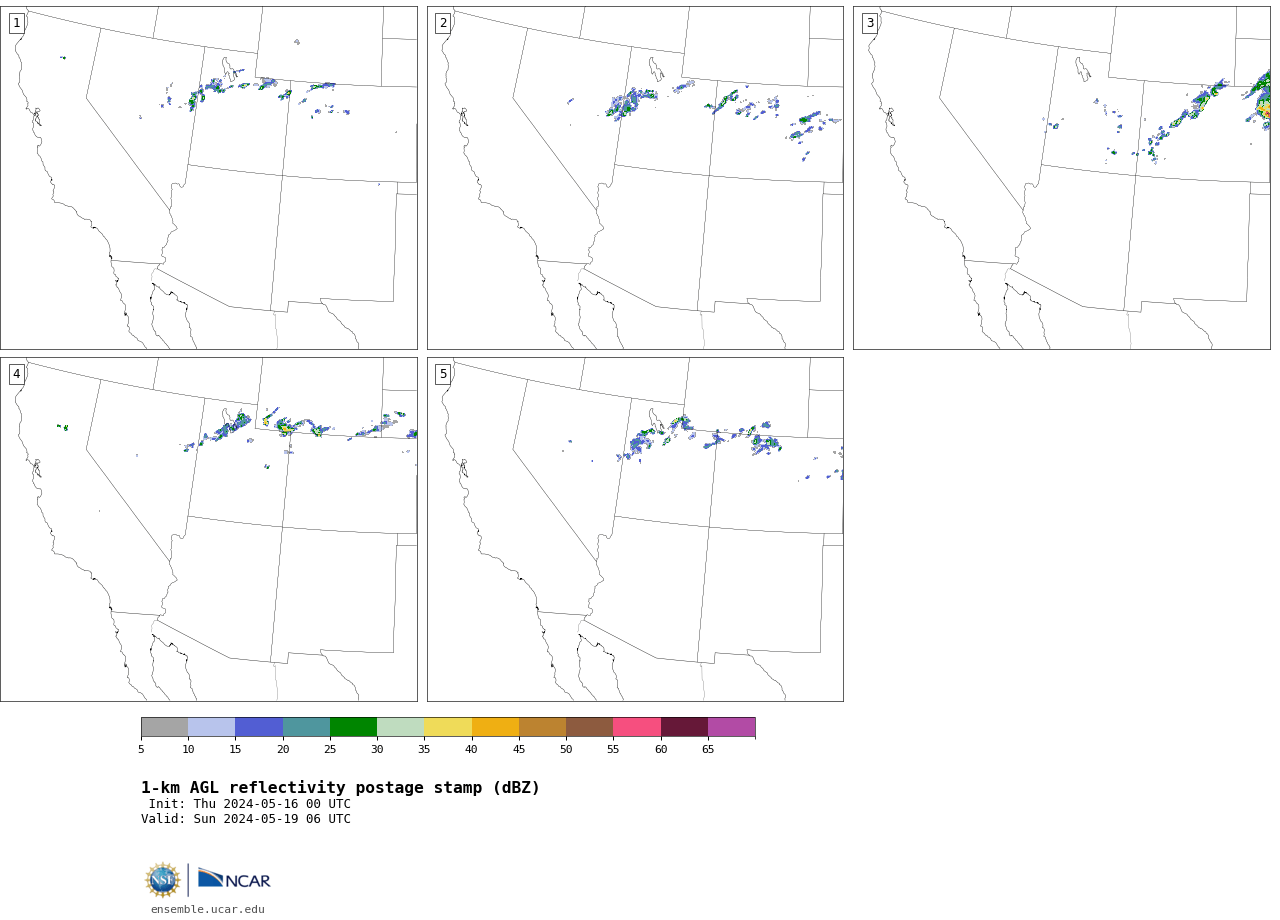Click the Init: Thu 2024-05-16 00 UTC text
The width and height of the screenshot is (1280, 920).
[x=250, y=804]
